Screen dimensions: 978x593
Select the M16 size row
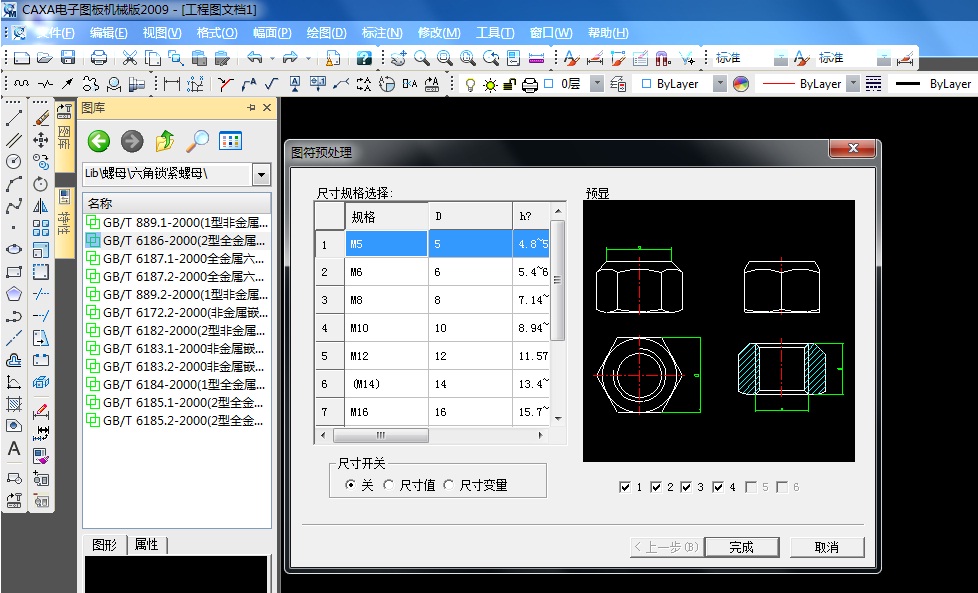tap(432, 412)
